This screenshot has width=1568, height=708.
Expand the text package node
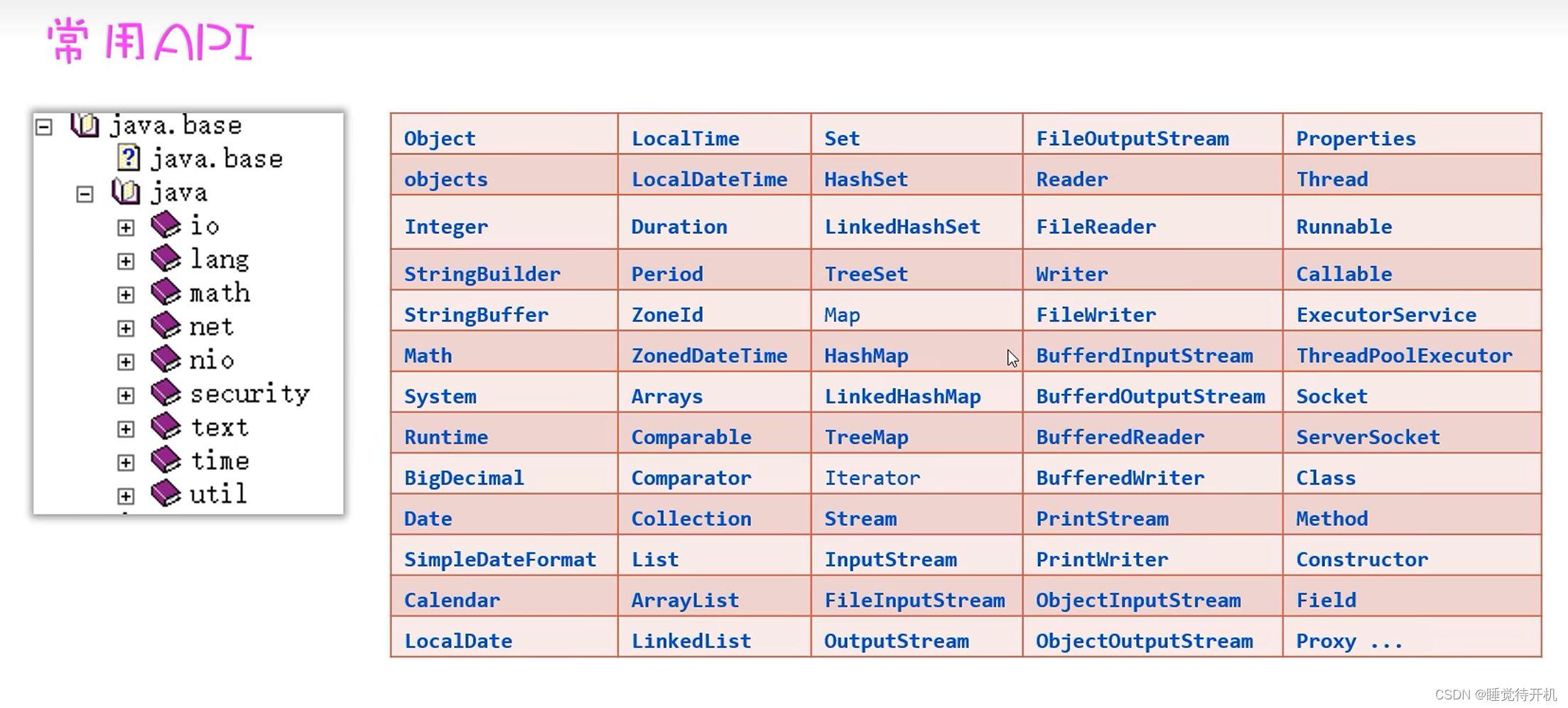click(x=126, y=428)
